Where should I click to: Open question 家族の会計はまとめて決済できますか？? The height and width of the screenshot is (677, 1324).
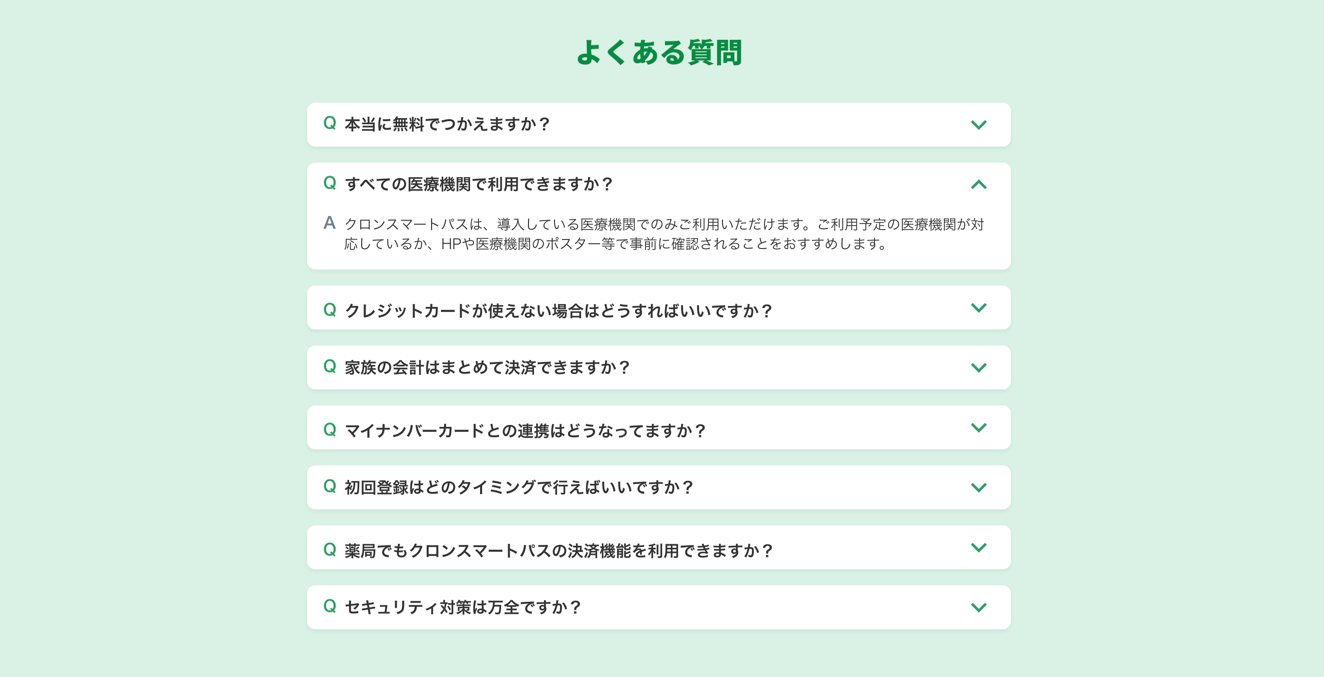click(x=659, y=368)
